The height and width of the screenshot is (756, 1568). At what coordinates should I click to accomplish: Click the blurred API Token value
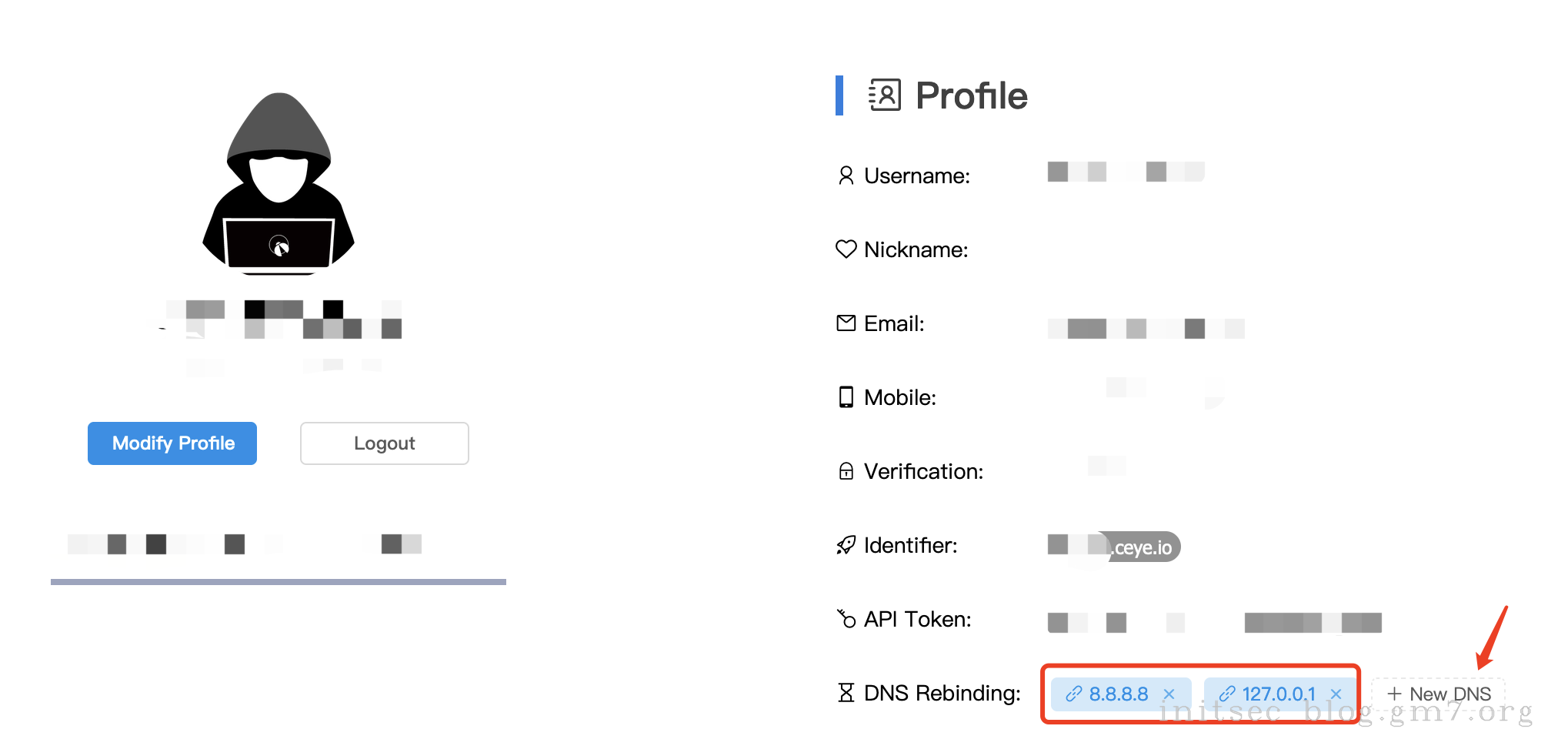point(1214,622)
